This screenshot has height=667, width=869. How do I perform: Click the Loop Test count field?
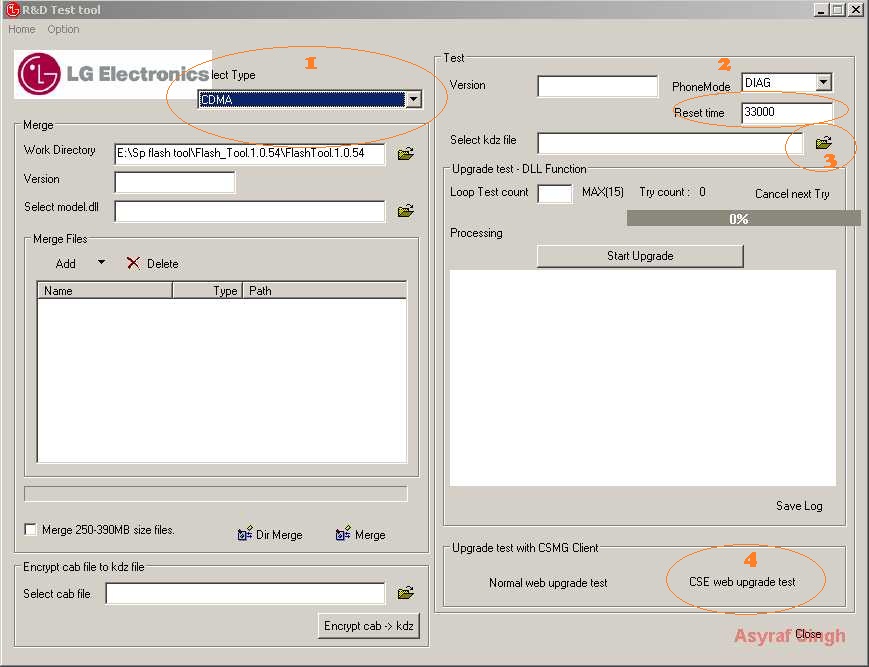(x=555, y=193)
